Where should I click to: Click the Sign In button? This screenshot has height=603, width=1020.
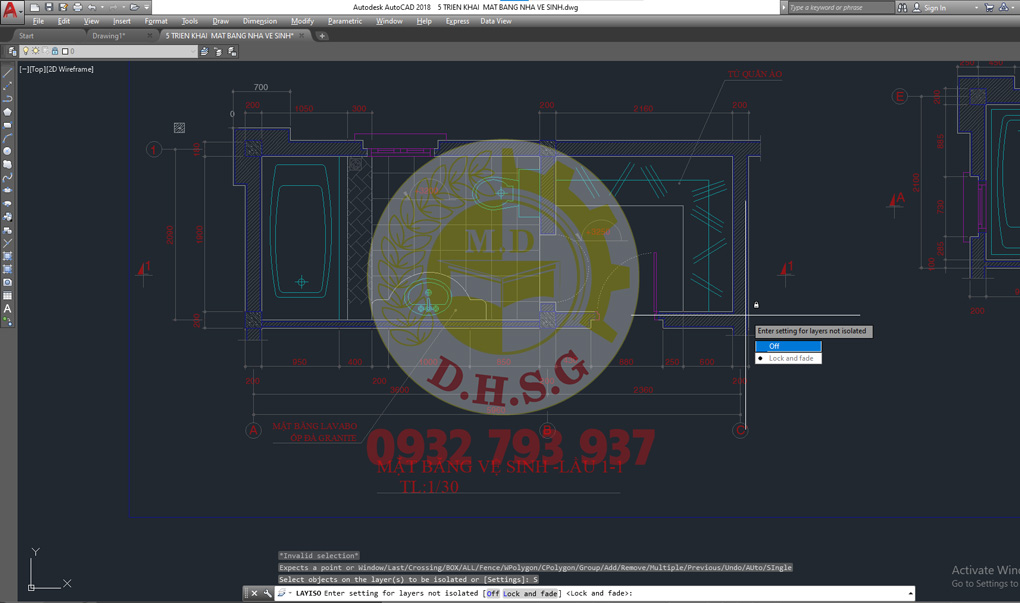click(930, 8)
